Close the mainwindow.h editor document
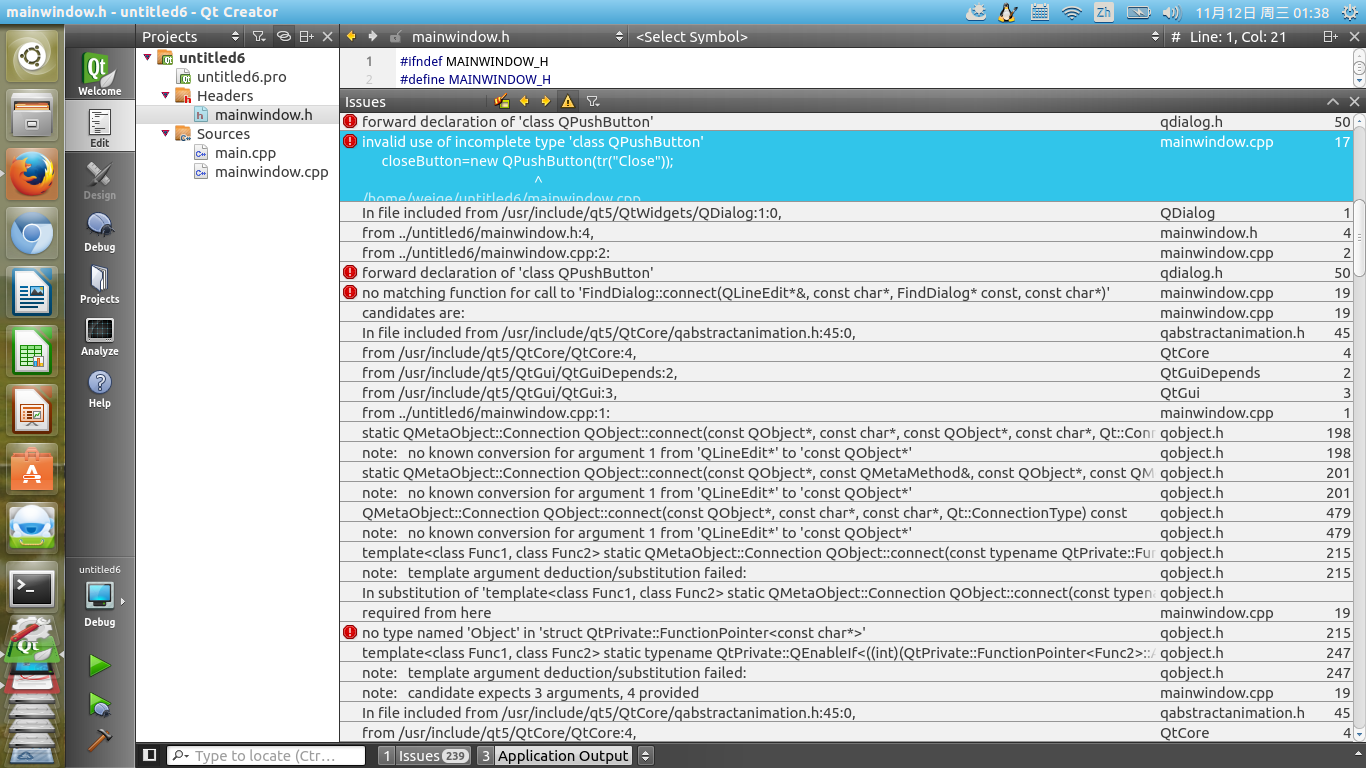The height and width of the screenshot is (768, 1366). click(1354, 37)
